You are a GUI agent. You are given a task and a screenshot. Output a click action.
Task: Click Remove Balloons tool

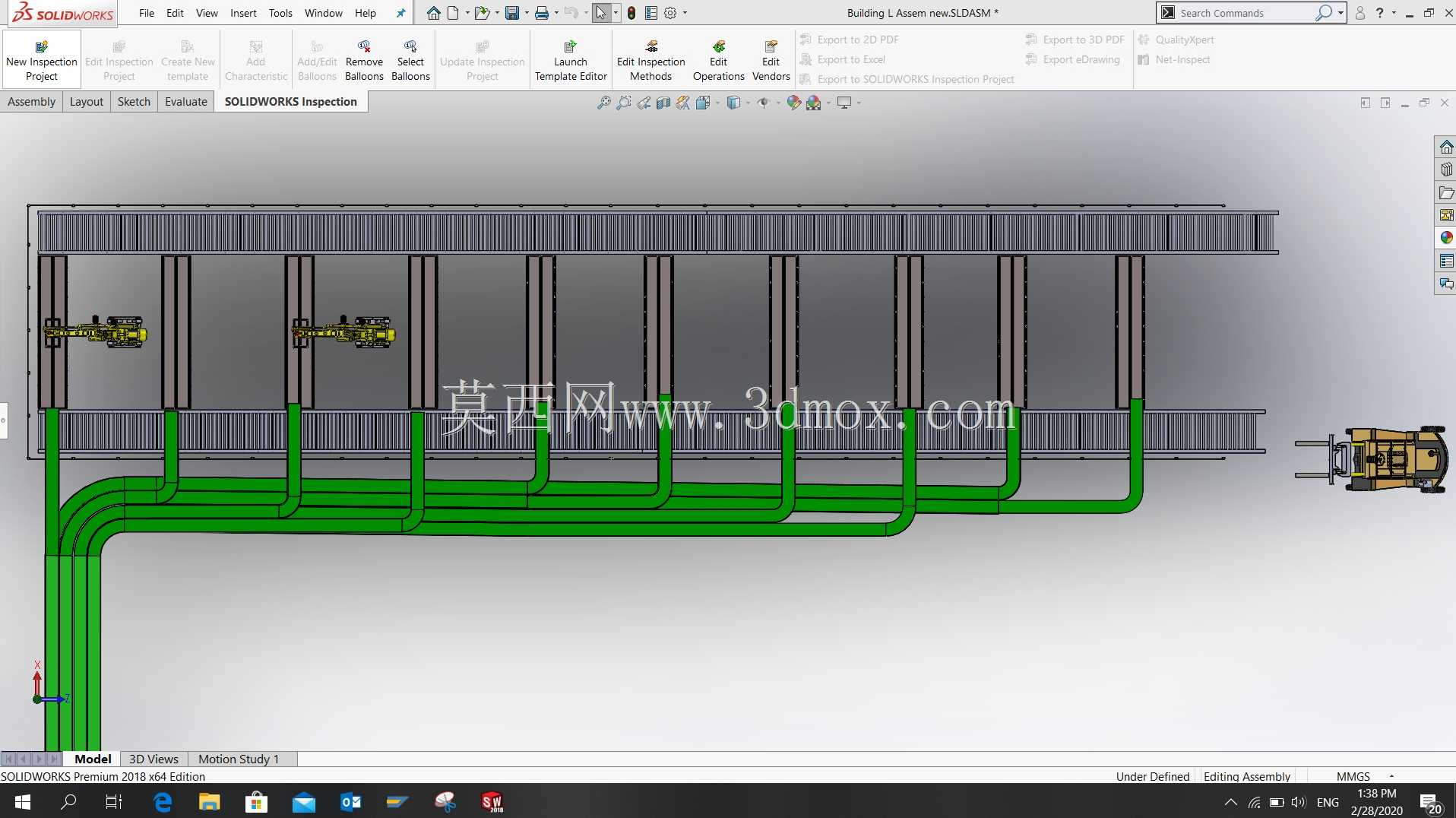(x=364, y=60)
